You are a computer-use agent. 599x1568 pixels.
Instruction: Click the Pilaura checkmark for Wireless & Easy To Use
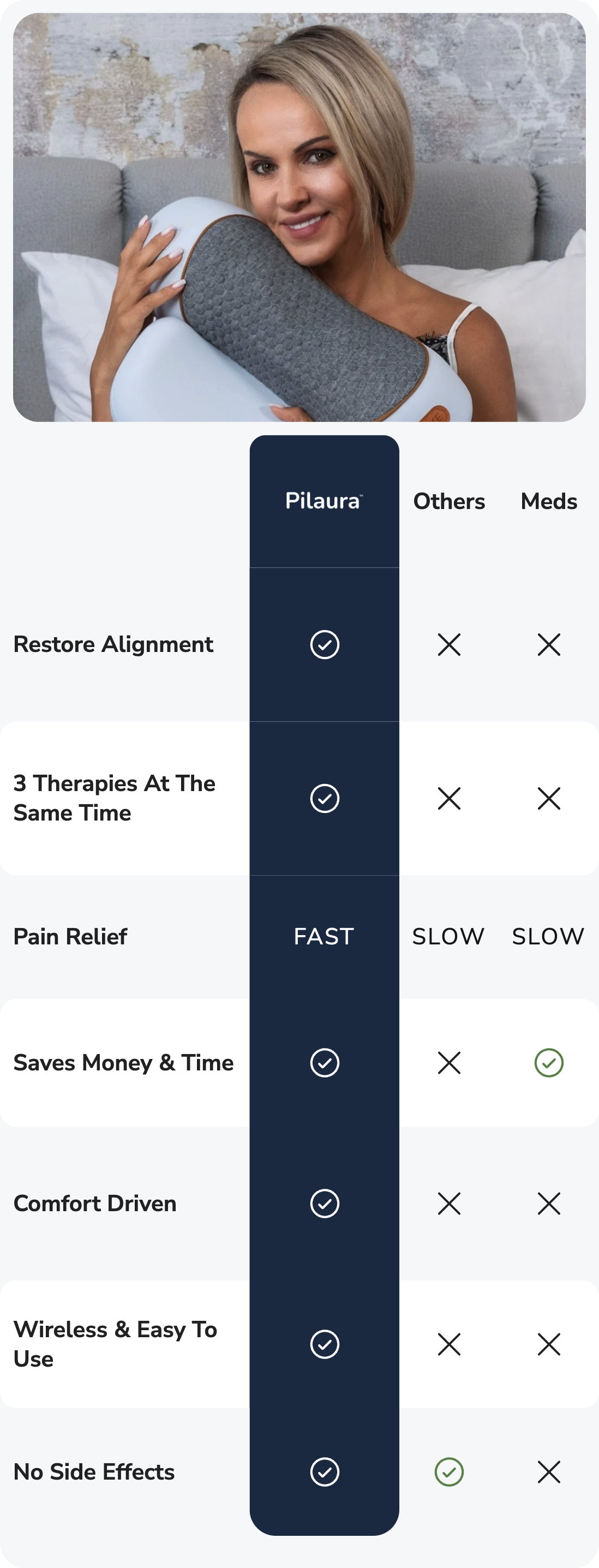(x=325, y=1344)
